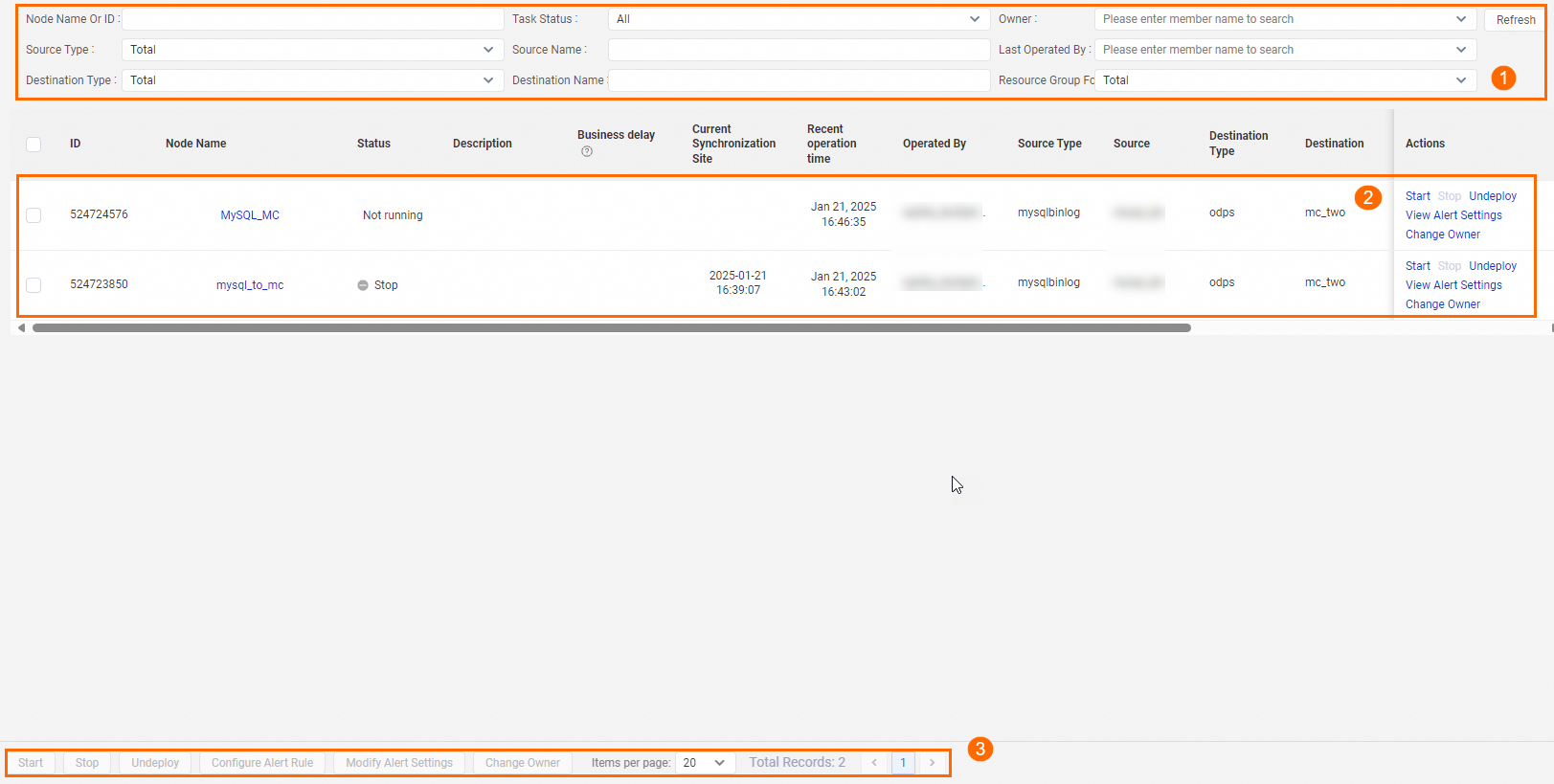Click the Configure Alert Rule button

tap(262, 763)
